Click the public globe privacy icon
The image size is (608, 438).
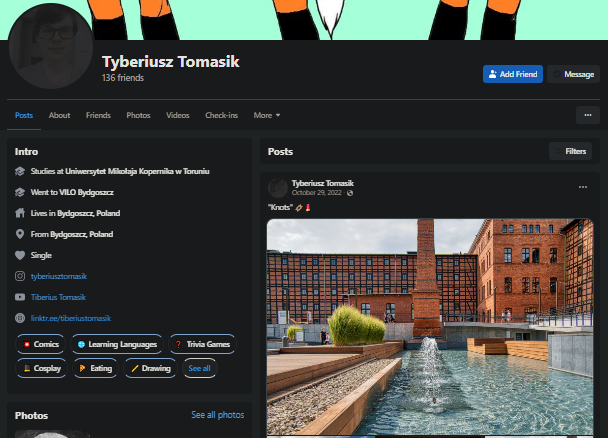click(350, 193)
